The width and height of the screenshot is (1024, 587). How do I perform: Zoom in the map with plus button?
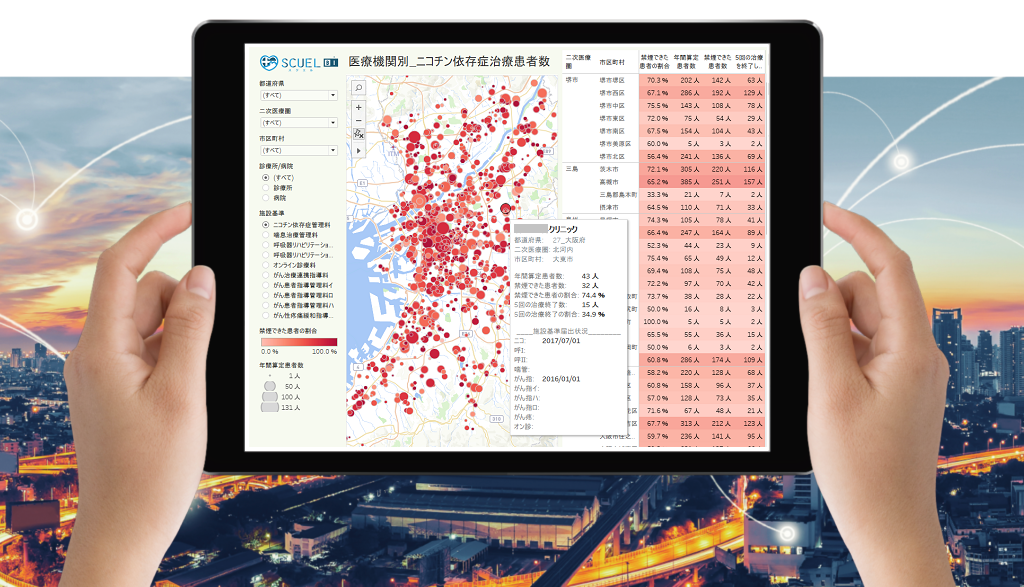click(x=358, y=107)
